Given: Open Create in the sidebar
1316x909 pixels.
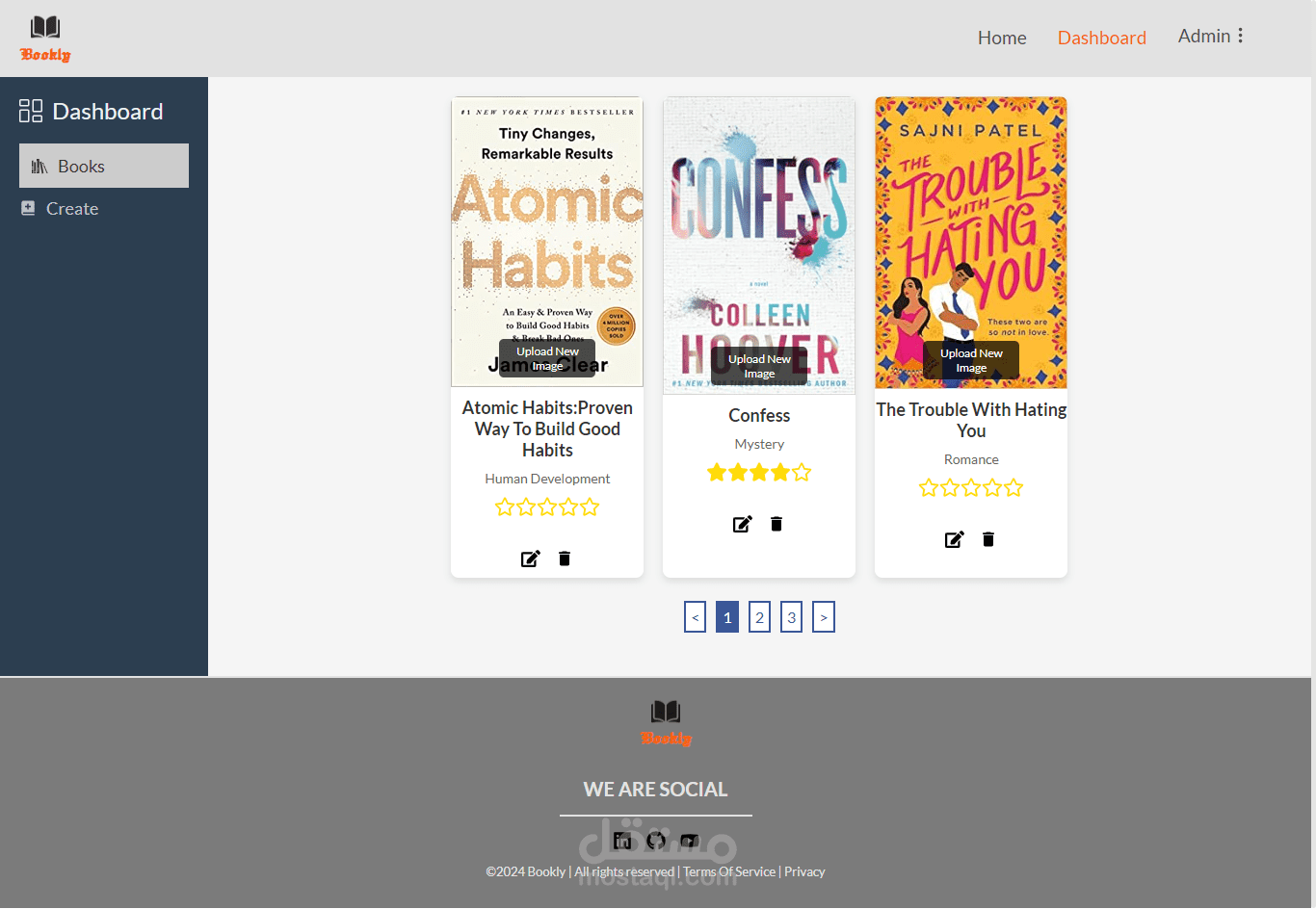Looking at the screenshot, I should click(72, 208).
